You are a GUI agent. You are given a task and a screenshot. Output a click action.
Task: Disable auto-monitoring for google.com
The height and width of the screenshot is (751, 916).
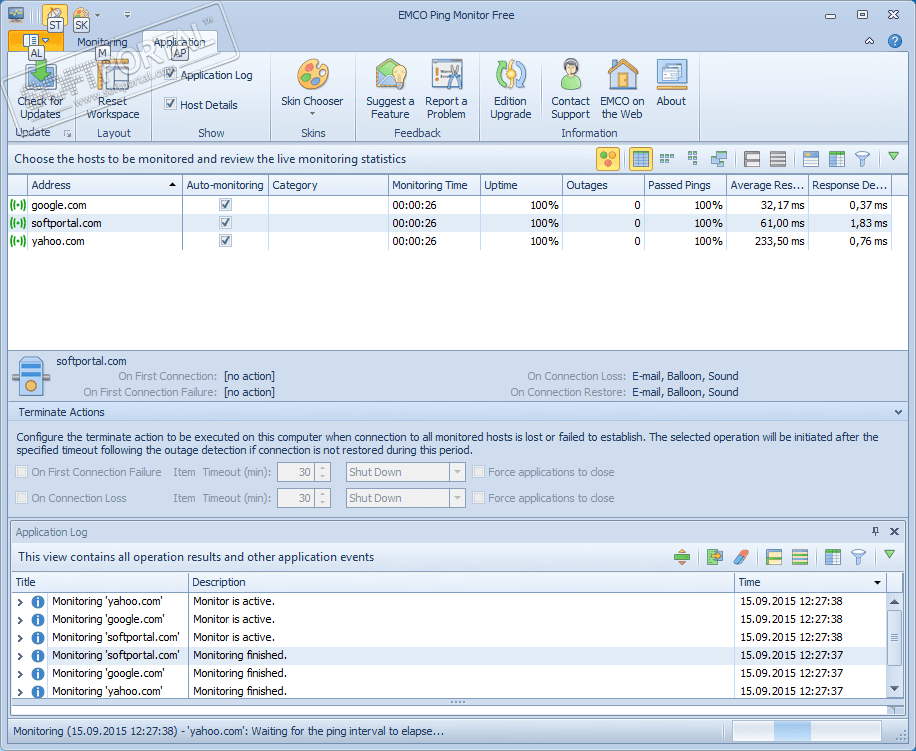[x=225, y=205]
